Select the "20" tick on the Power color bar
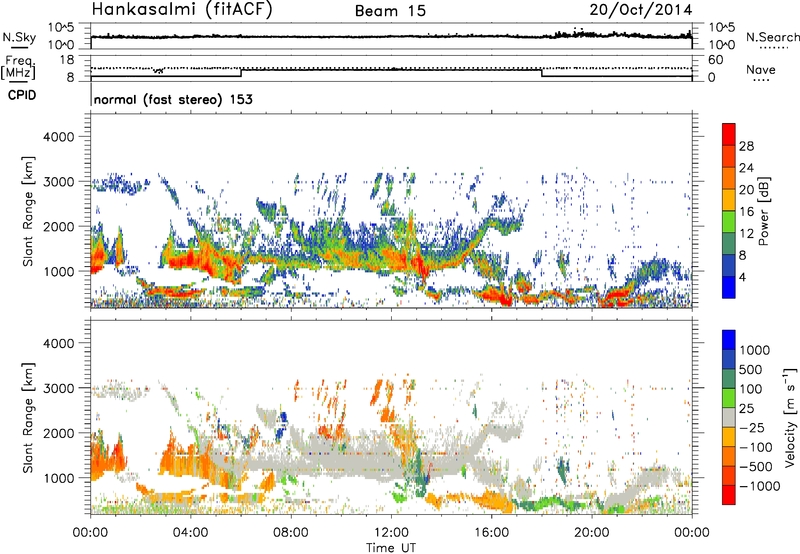 click(x=746, y=190)
